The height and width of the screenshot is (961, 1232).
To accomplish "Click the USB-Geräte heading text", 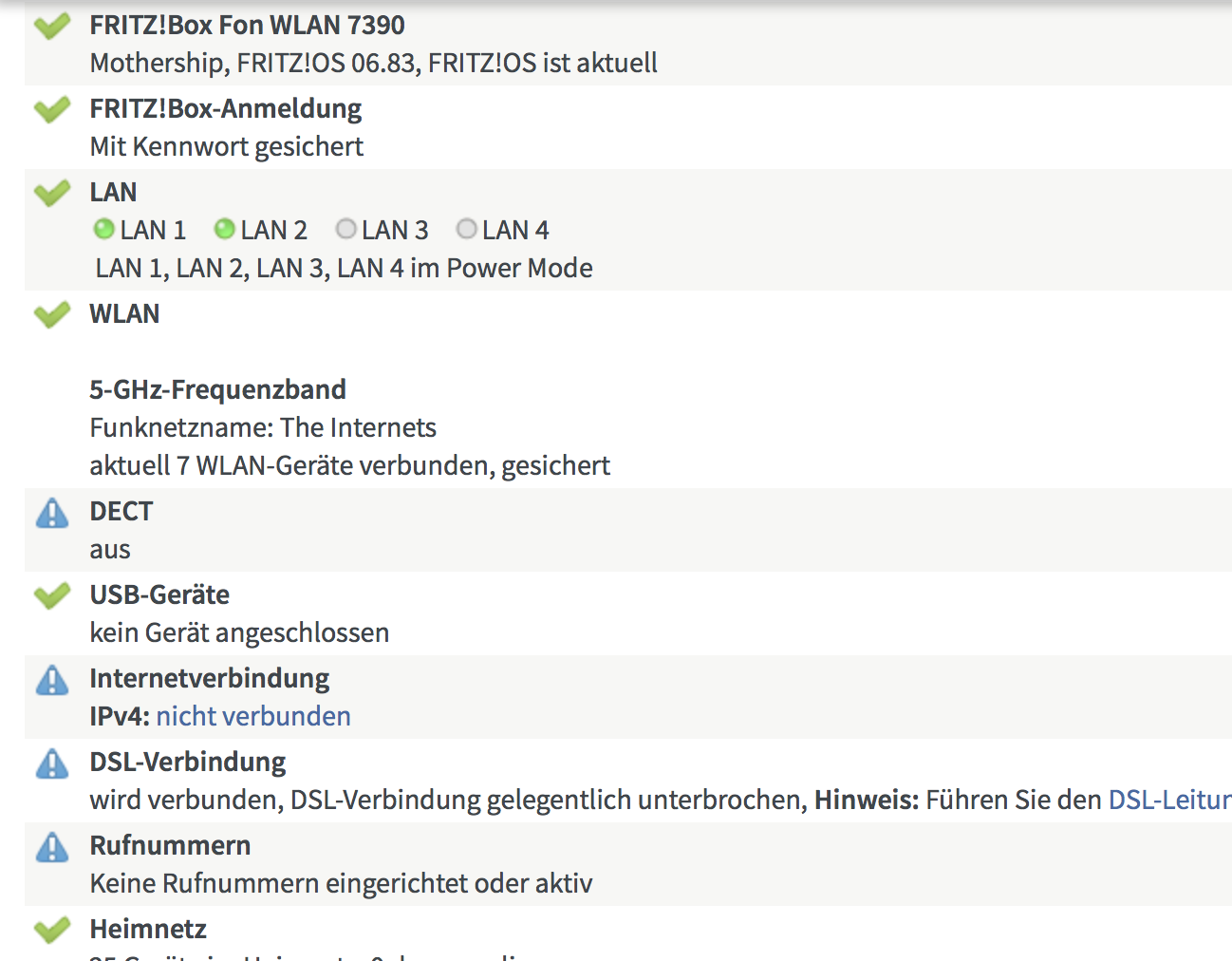I will coord(159,594).
